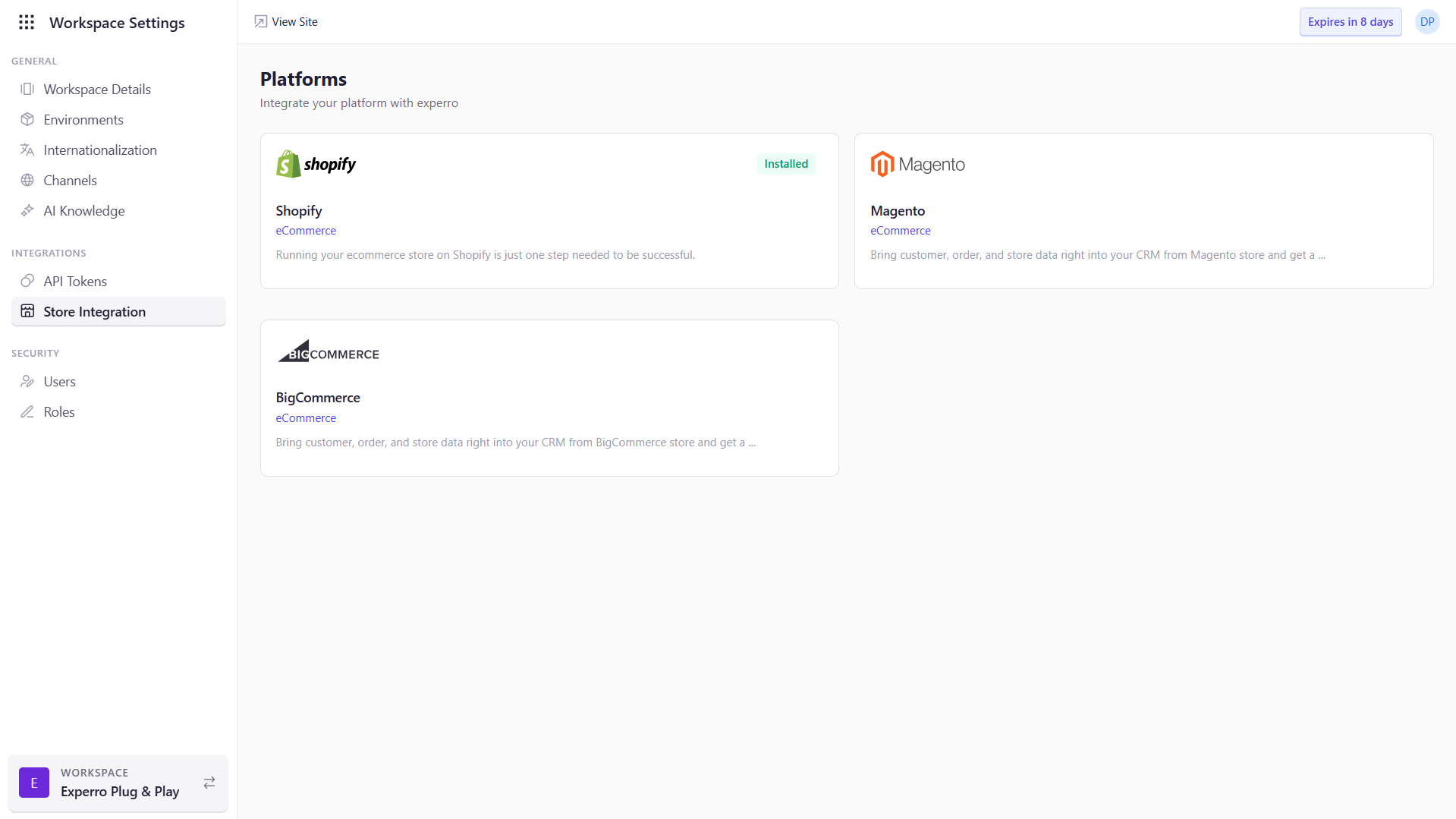Open Users under Security
Image resolution: width=1456 pixels, height=819 pixels.
click(x=118, y=381)
